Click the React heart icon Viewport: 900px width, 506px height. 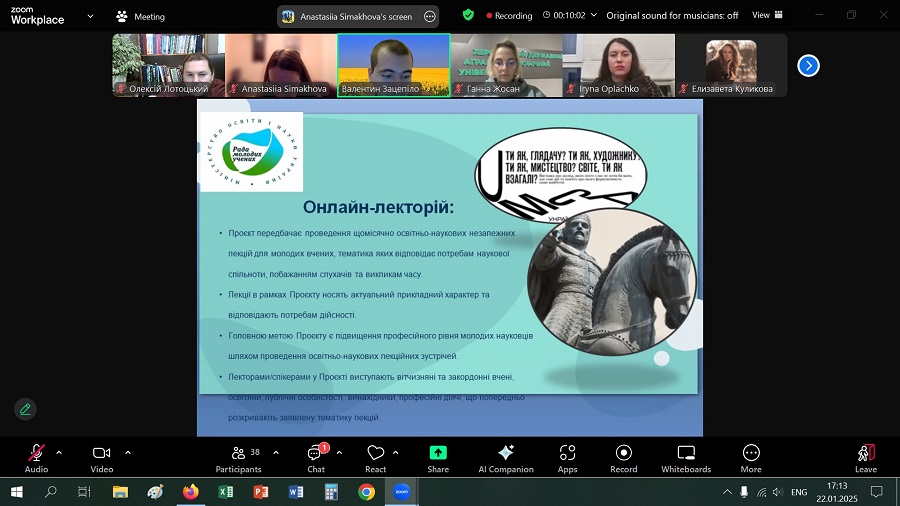[375, 458]
